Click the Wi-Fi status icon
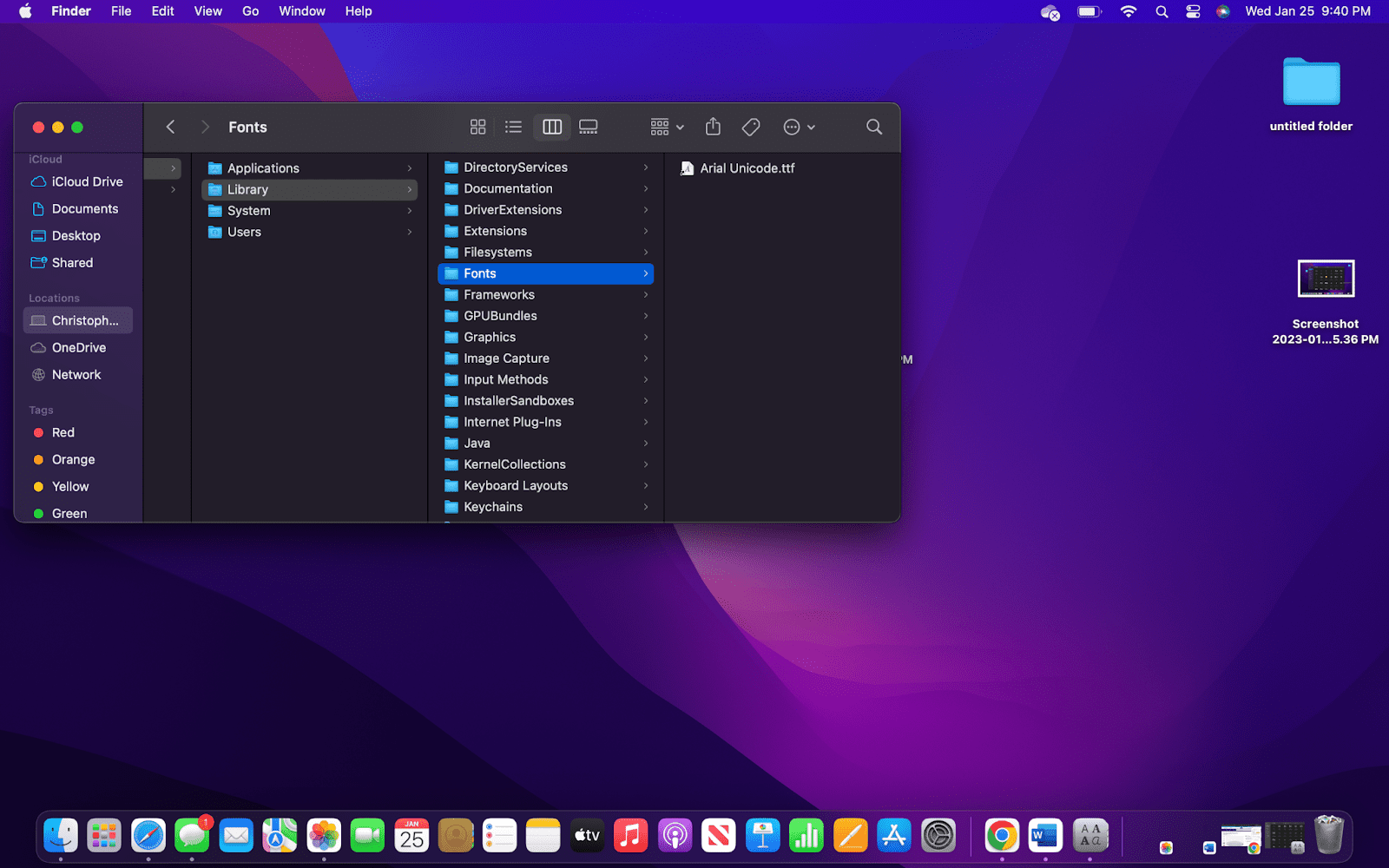1389x868 pixels. (x=1128, y=11)
